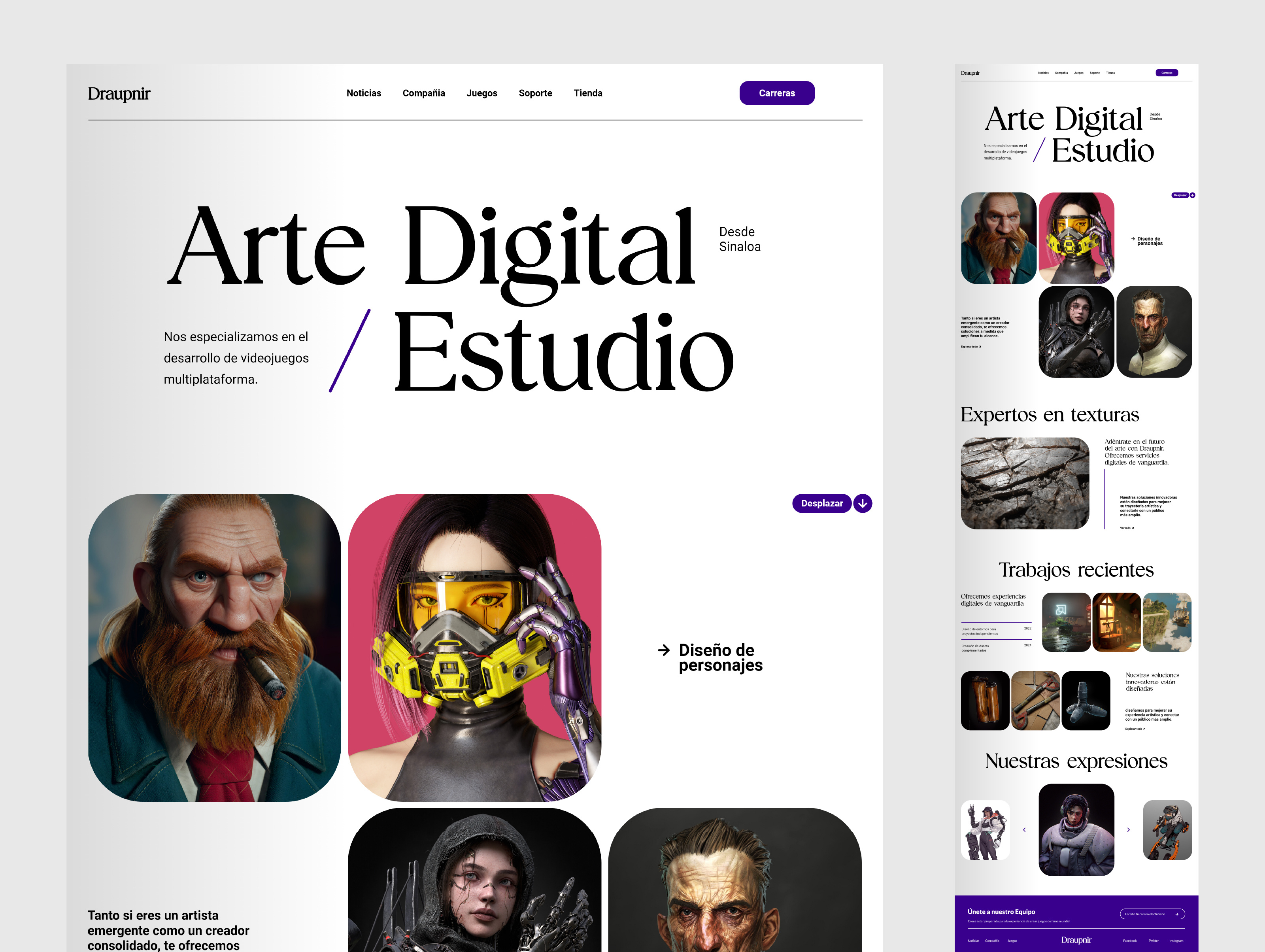1265x952 pixels.
Task: Click Carreras button in the small preview
Action: (1167, 73)
